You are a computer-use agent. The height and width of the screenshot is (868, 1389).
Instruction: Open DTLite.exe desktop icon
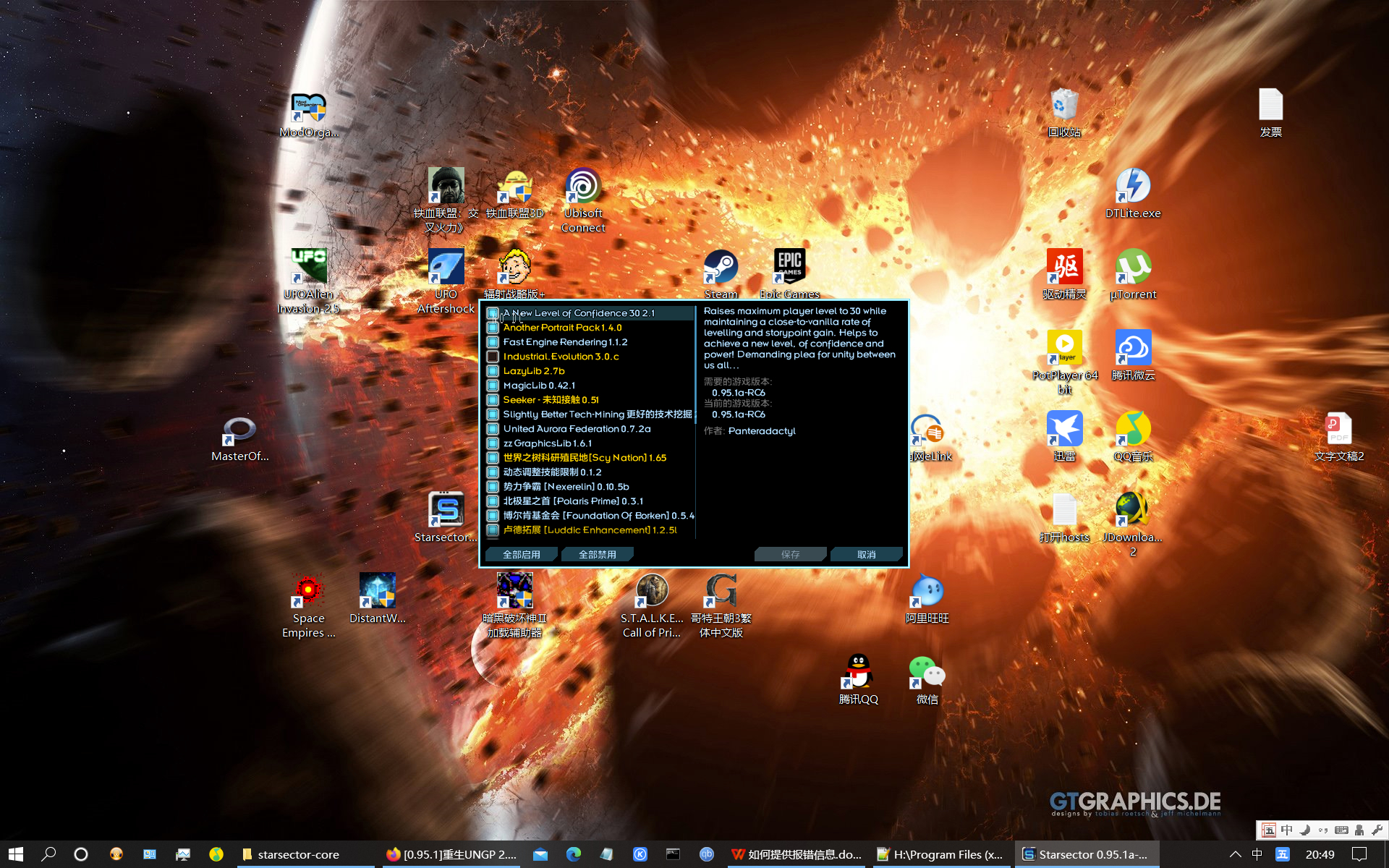pyautogui.click(x=1133, y=187)
